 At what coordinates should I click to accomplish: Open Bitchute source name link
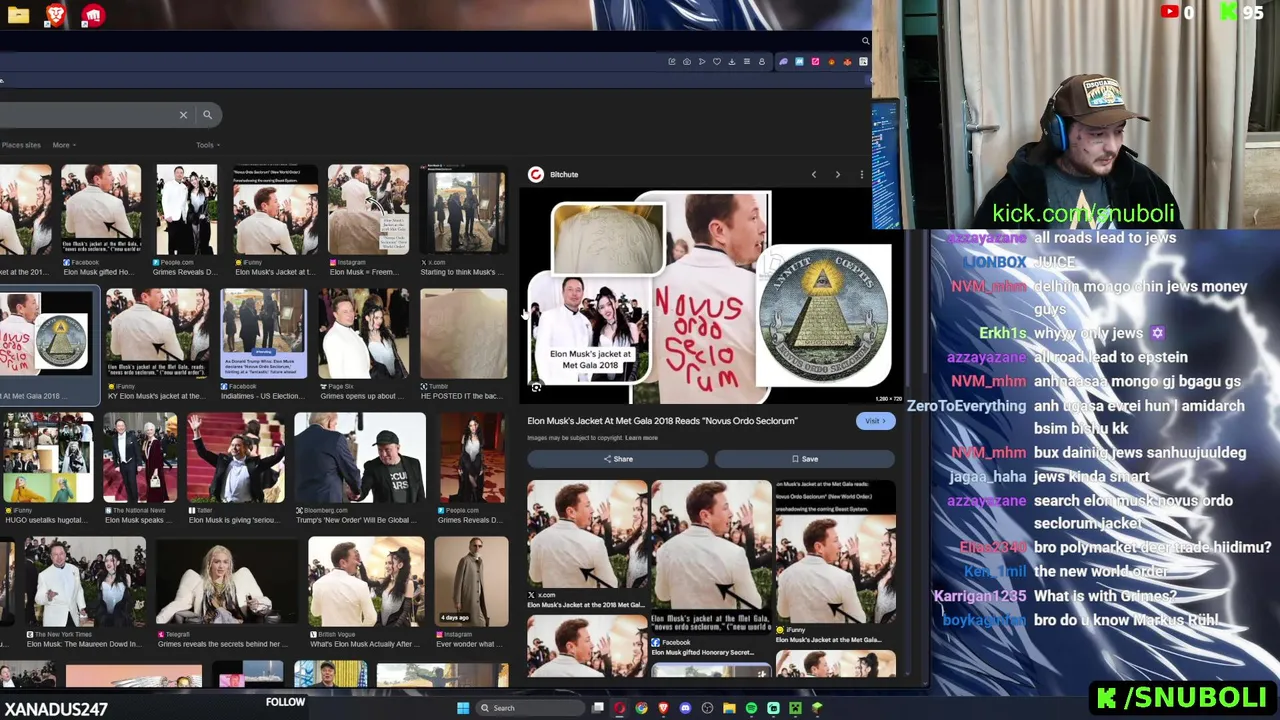click(x=564, y=175)
